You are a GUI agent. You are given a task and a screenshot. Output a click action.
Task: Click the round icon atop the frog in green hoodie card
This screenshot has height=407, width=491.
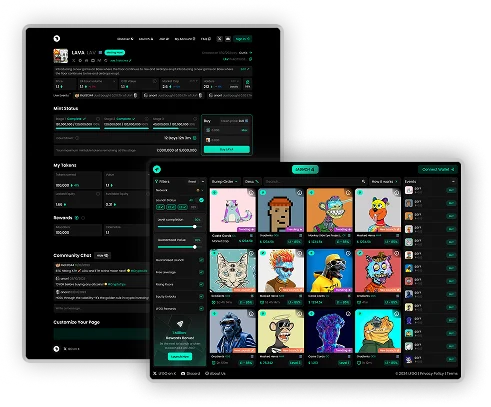(396, 314)
